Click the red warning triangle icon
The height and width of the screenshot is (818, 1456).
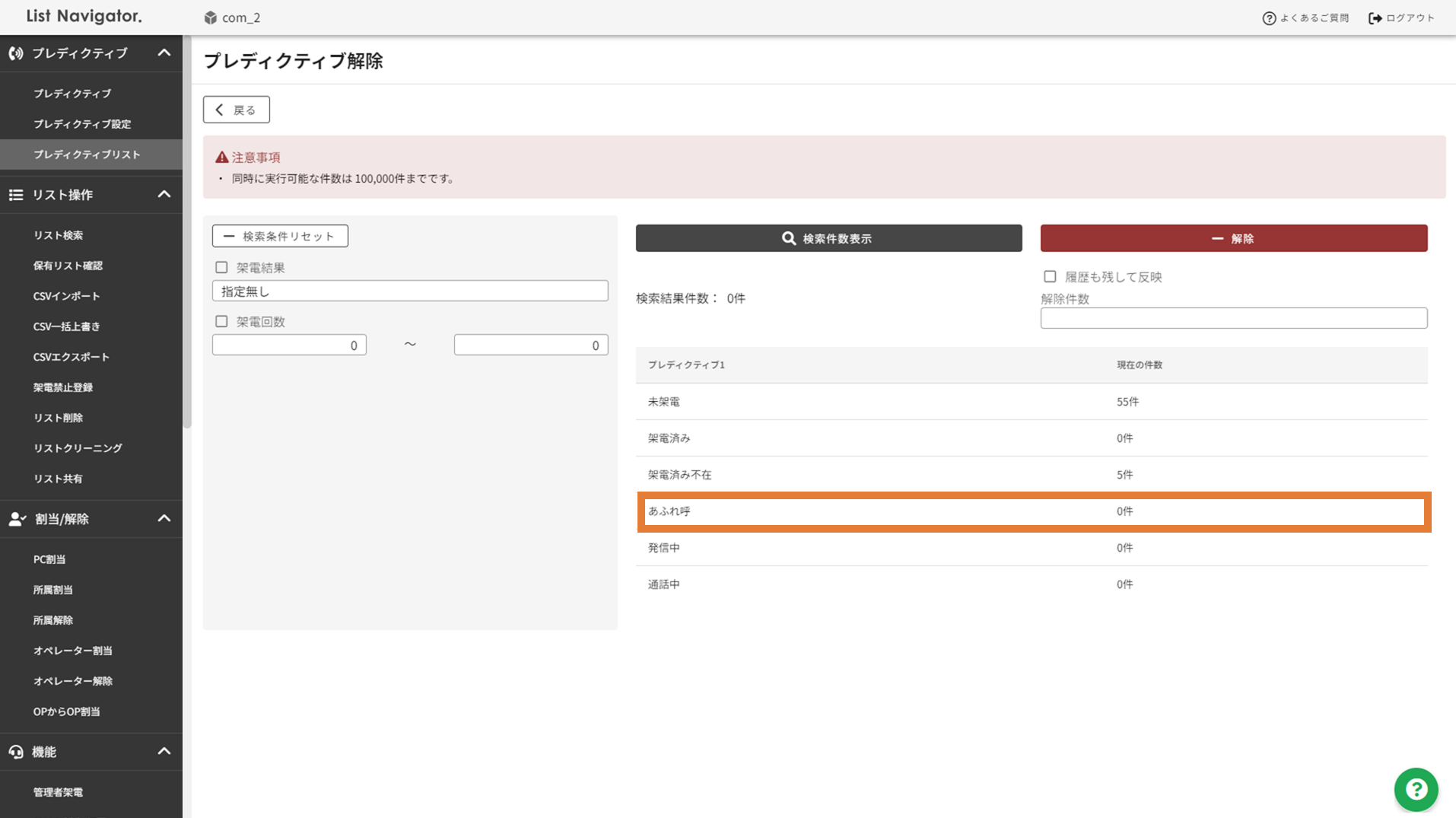[221, 158]
